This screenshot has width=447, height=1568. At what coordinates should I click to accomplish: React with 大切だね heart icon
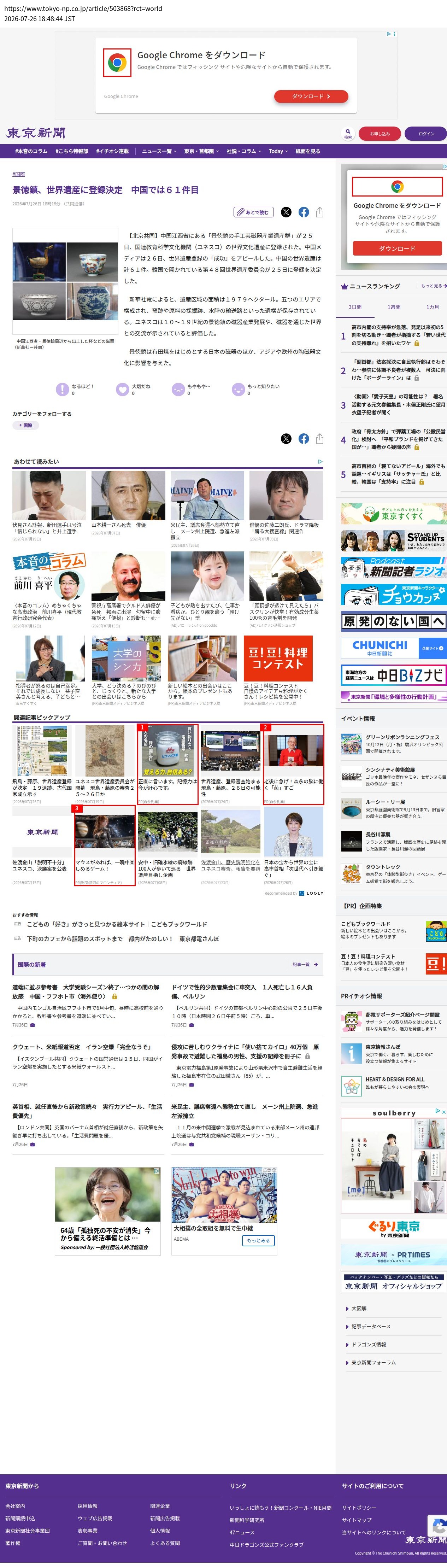point(122,390)
